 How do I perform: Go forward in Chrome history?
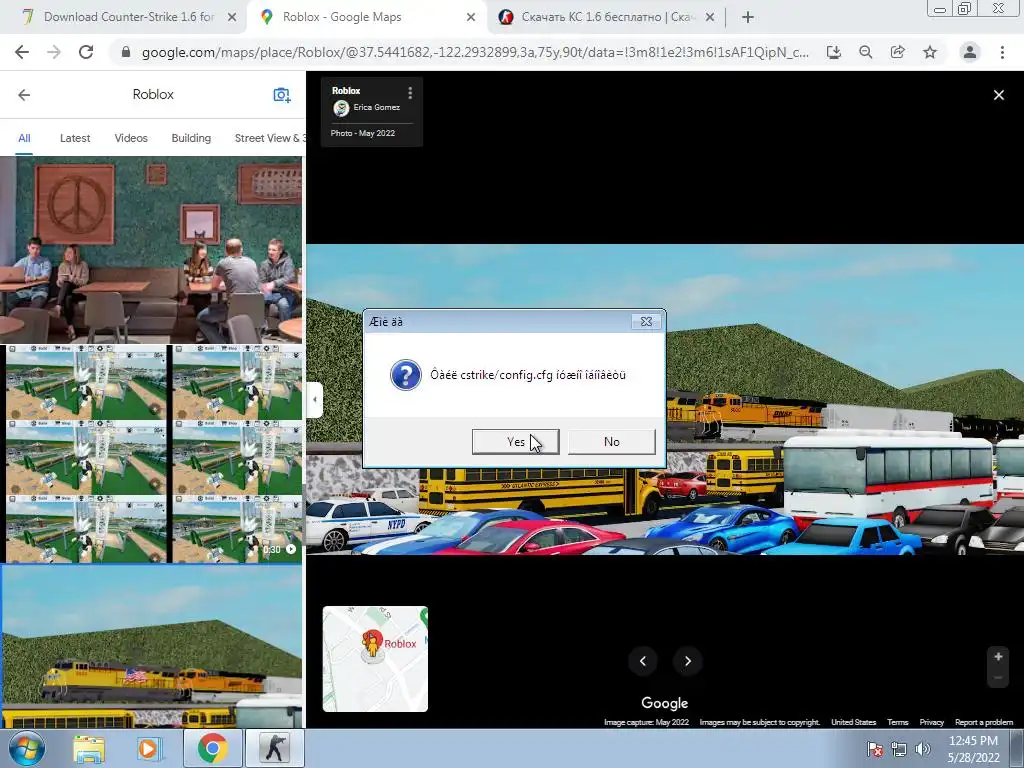point(54,52)
